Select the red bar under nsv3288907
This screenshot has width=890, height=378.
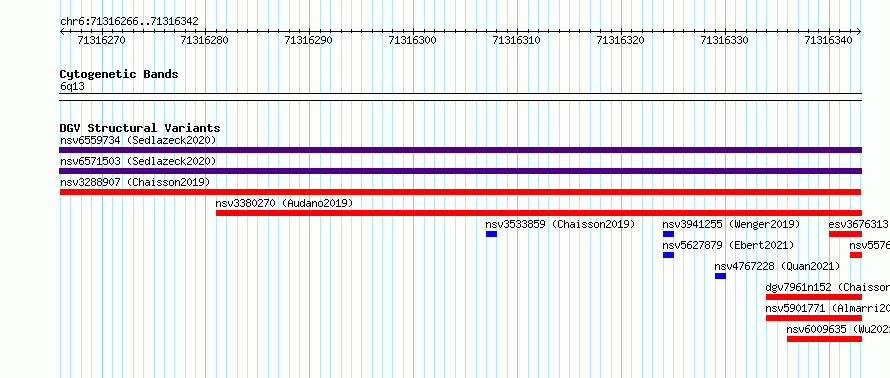460,192
